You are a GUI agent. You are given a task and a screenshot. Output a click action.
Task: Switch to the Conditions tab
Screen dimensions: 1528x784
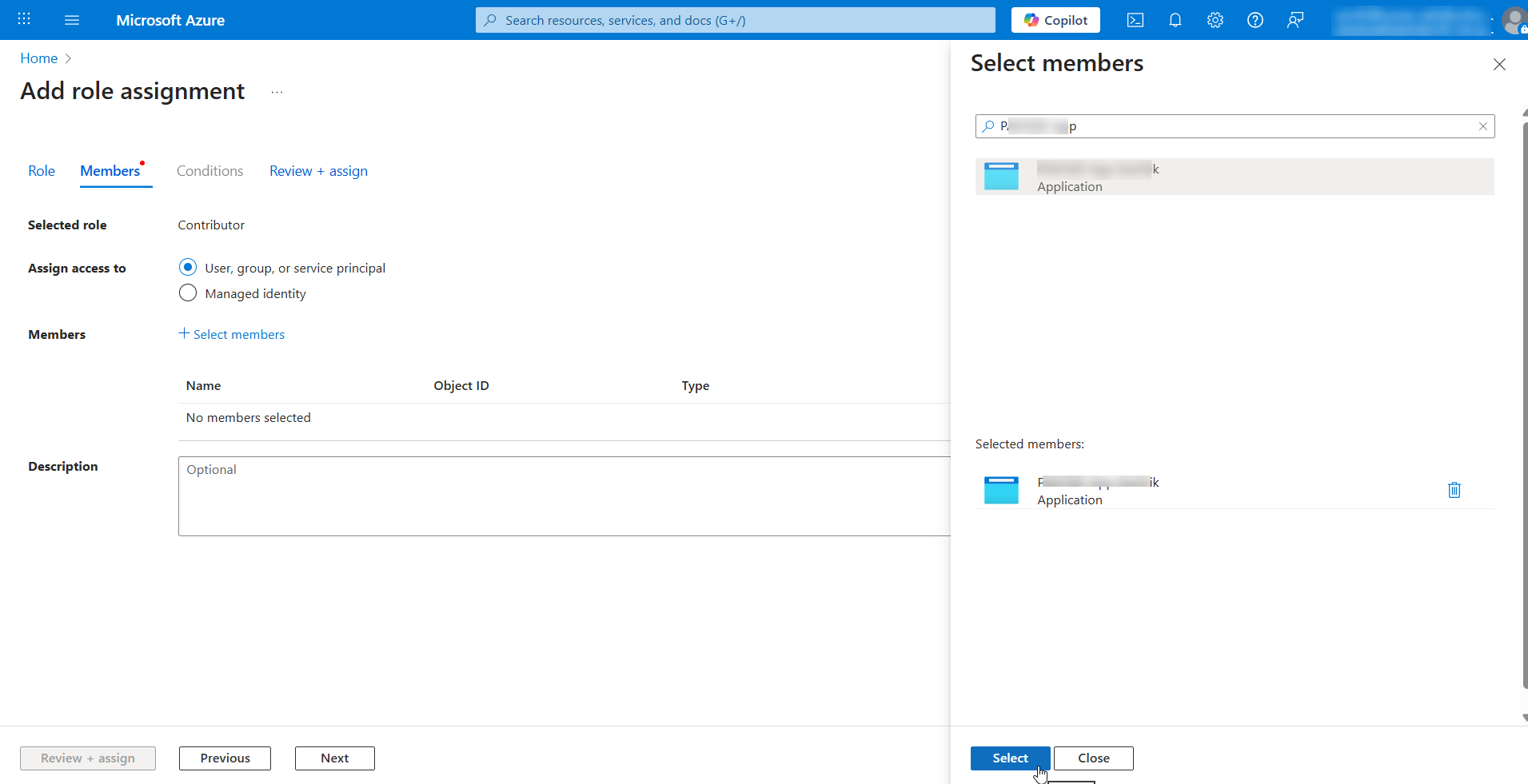coord(209,170)
